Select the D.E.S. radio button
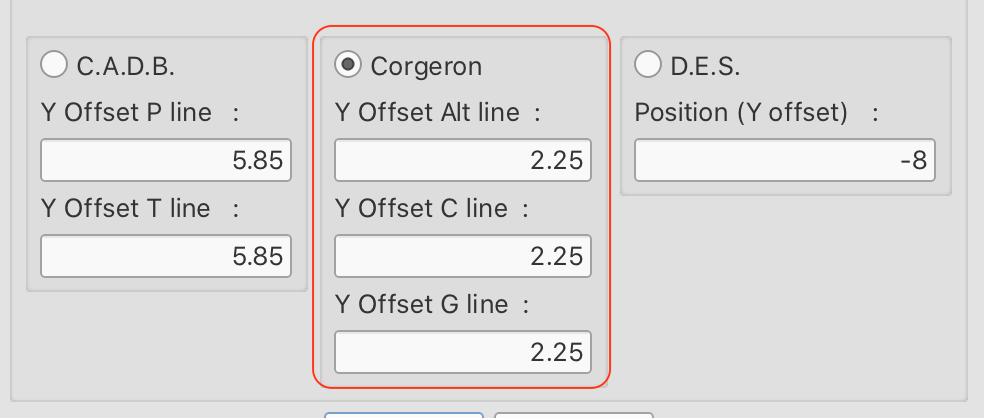The height and width of the screenshot is (418, 984). pos(648,66)
